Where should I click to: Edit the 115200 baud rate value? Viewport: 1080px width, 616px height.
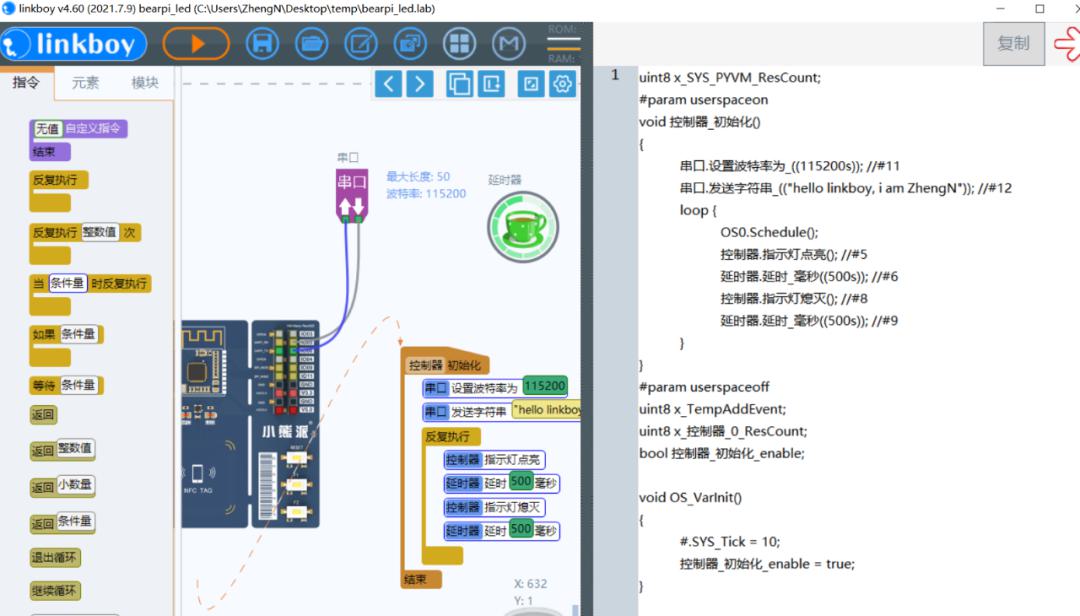[544, 386]
